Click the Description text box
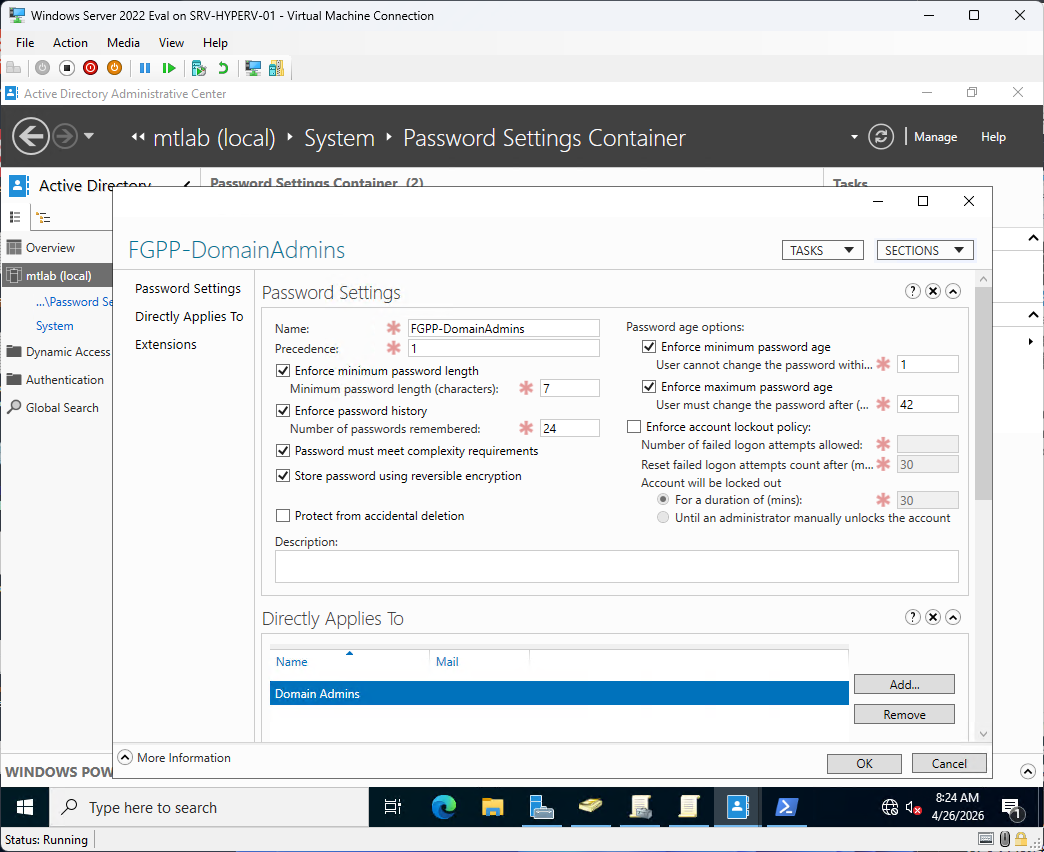 (617, 566)
